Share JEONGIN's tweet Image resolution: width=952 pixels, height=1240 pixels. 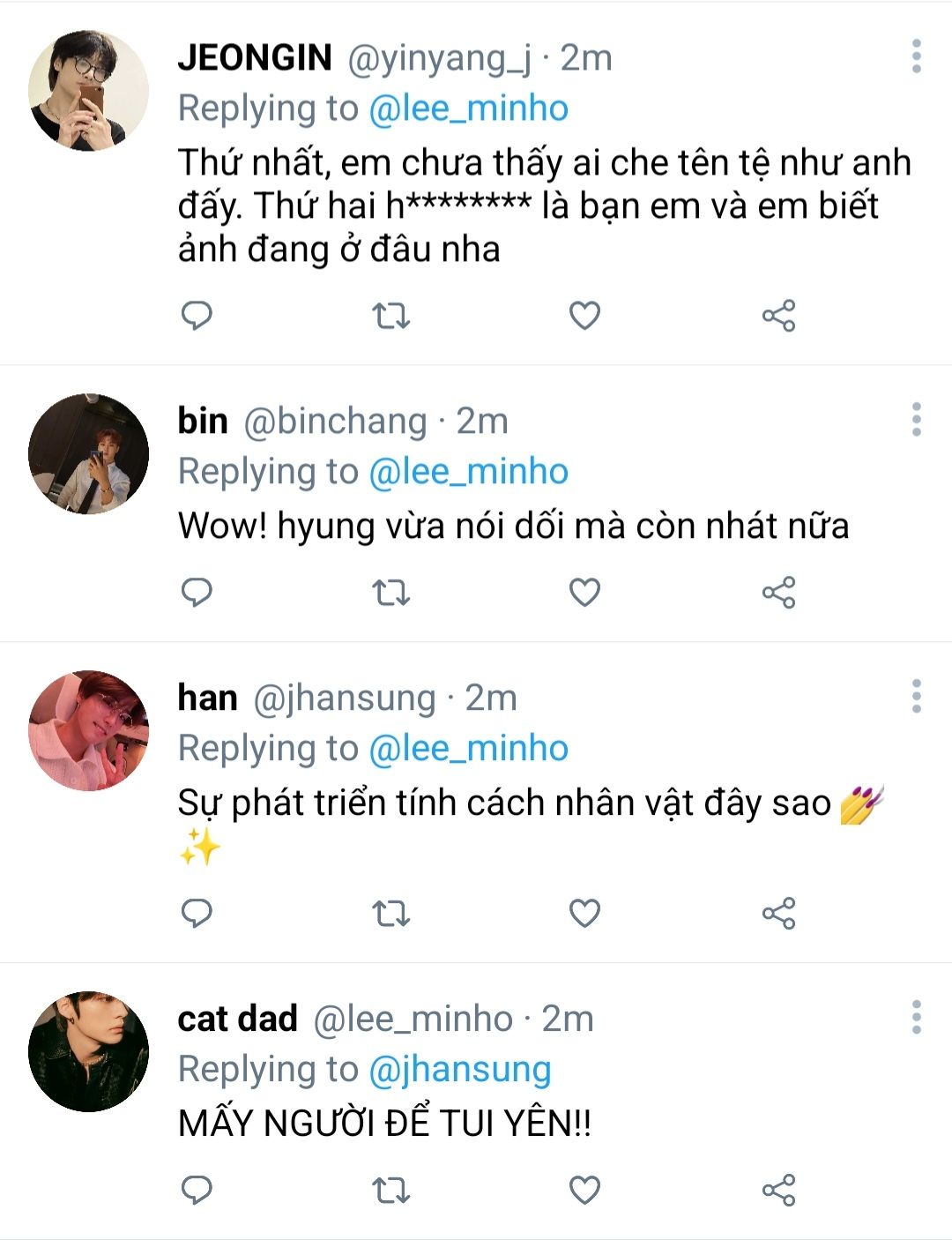point(778,315)
